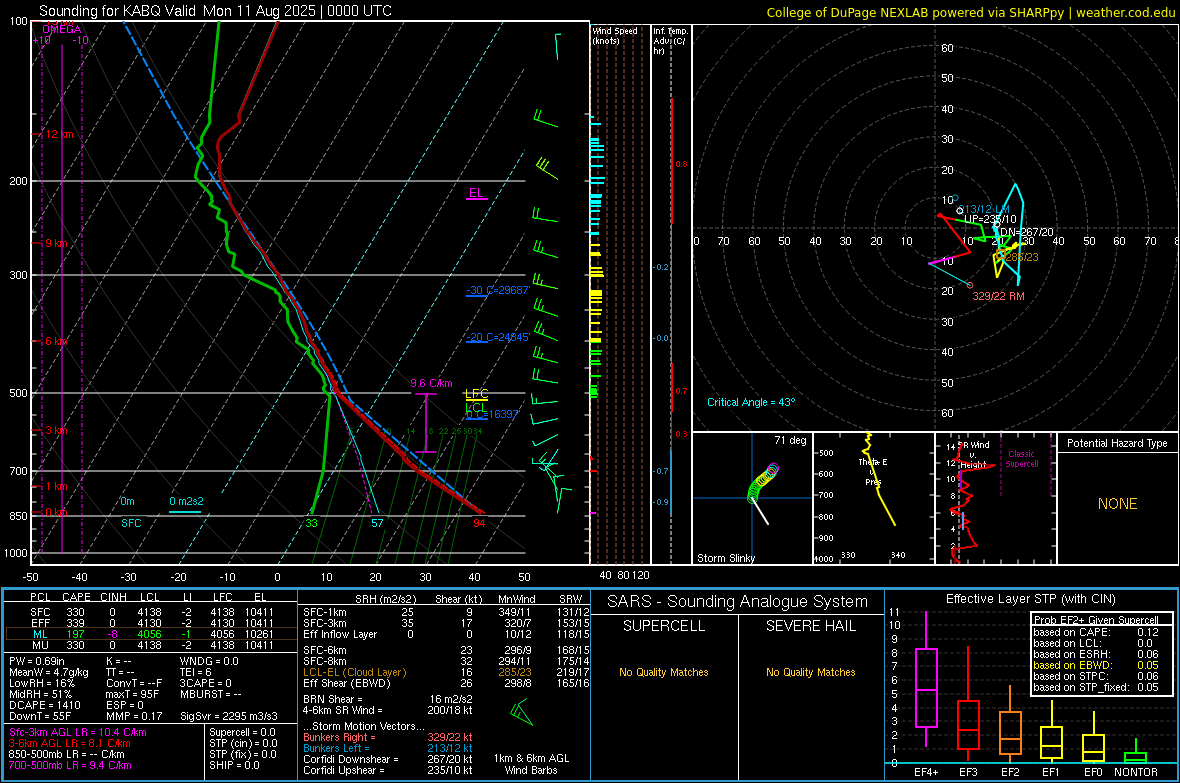Click the 'MMP = 0.17' value
1180x783 pixels.
(134, 716)
